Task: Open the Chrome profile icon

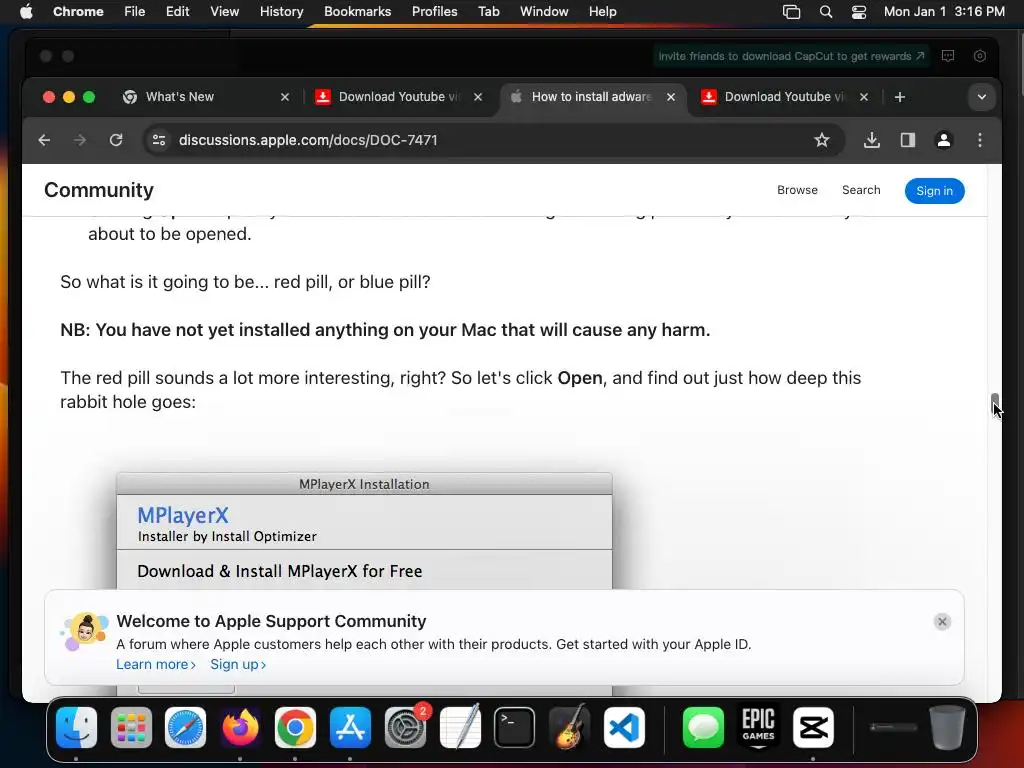Action: [944, 140]
